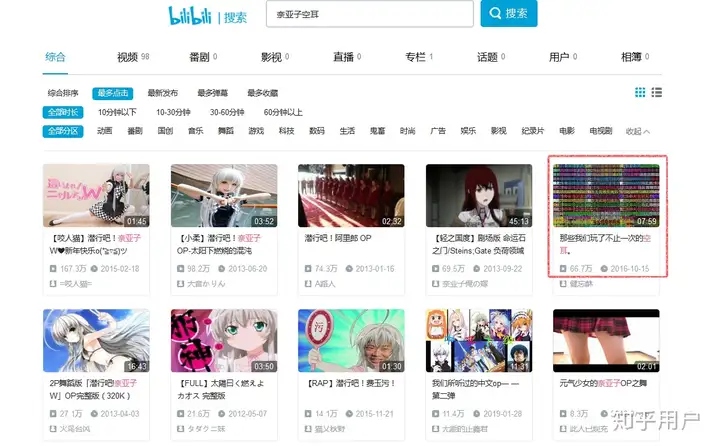The image size is (720, 446).
Task: Filter duration to 60分钟以上
Action: (x=283, y=112)
